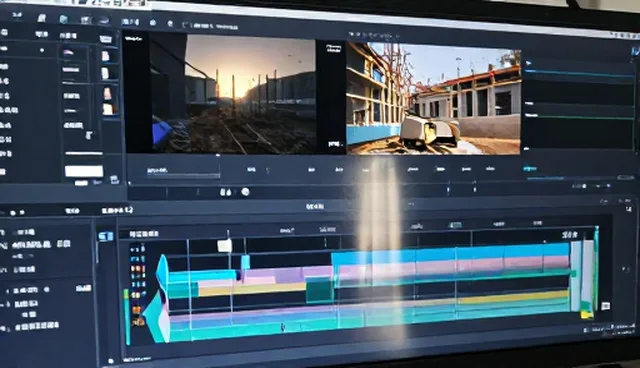640x368 pixels.
Task: Open the blue highlighted tab below the right preview
Action: point(530,168)
